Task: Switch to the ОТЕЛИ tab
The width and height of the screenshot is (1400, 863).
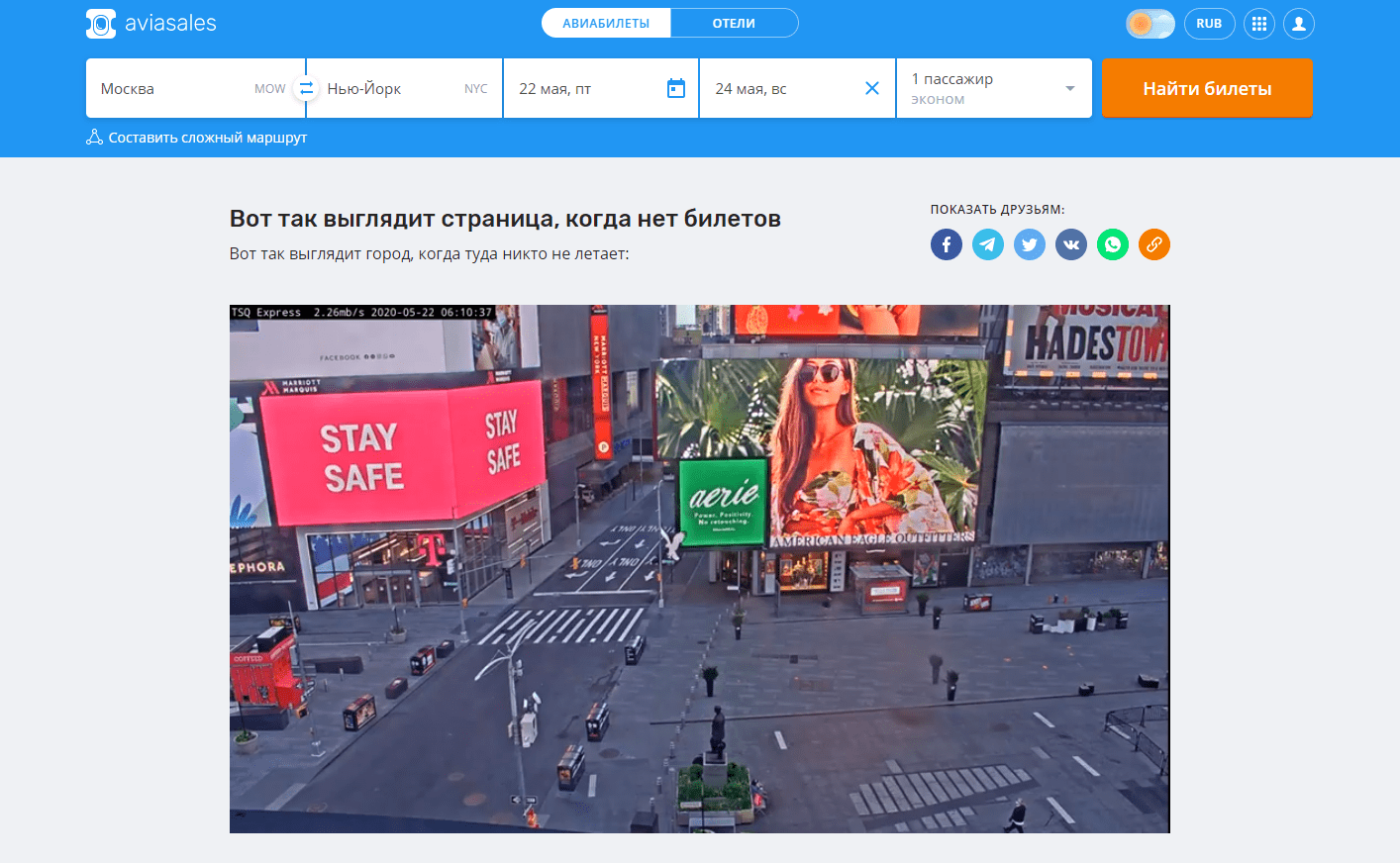Action: [x=734, y=23]
